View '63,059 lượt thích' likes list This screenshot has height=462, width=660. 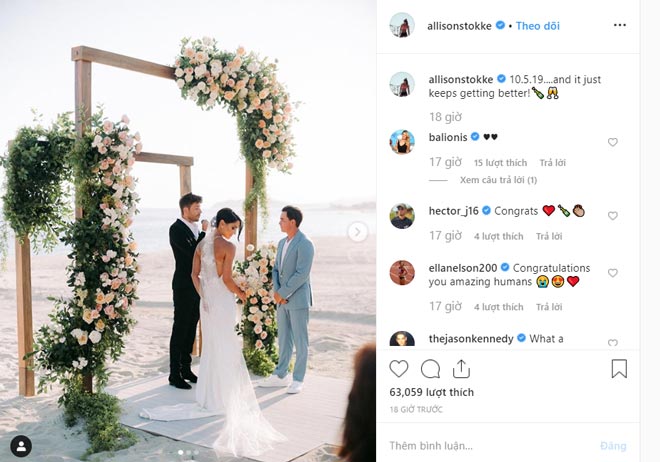(x=431, y=392)
